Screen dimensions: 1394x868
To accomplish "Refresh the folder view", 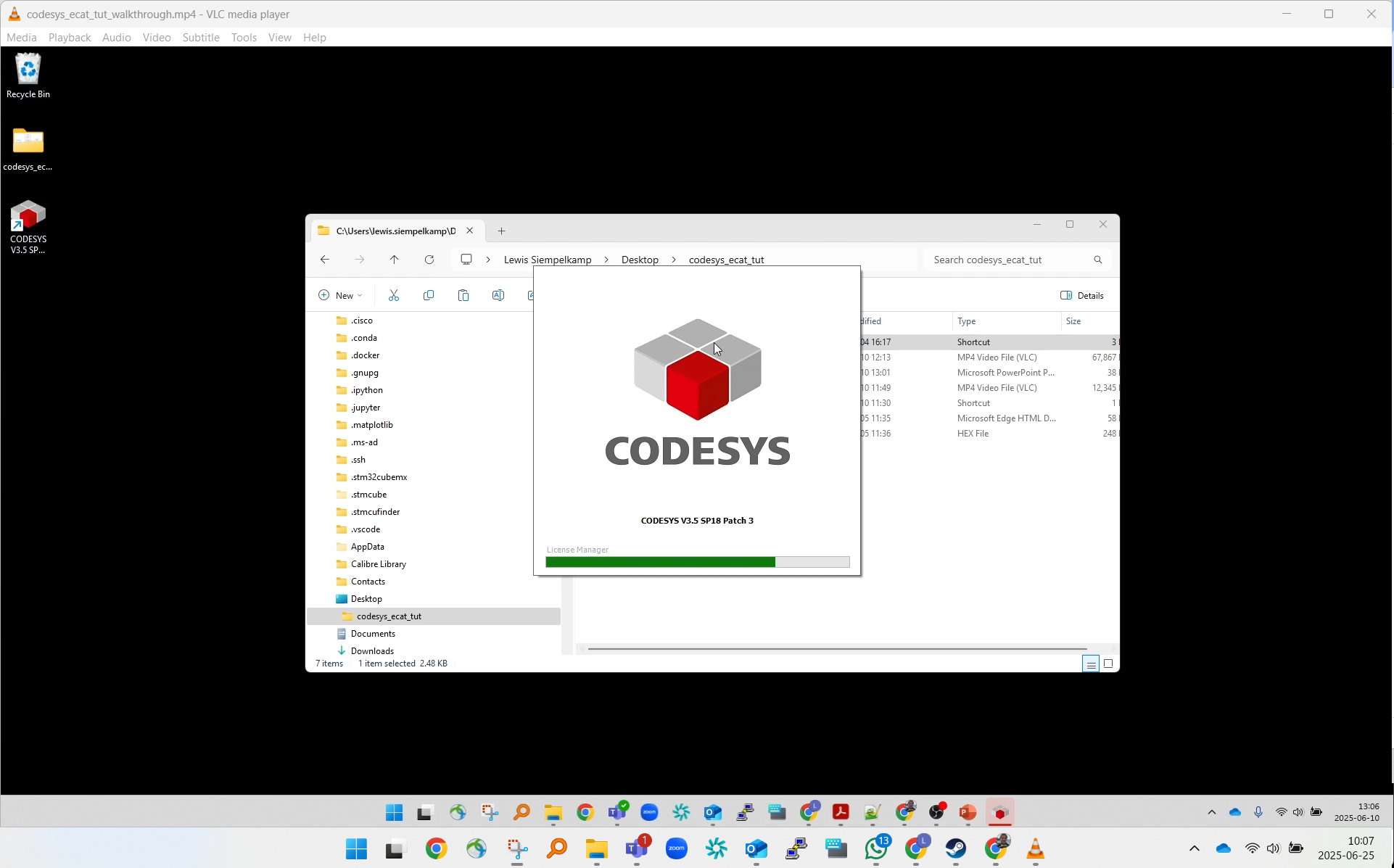I will click(429, 259).
